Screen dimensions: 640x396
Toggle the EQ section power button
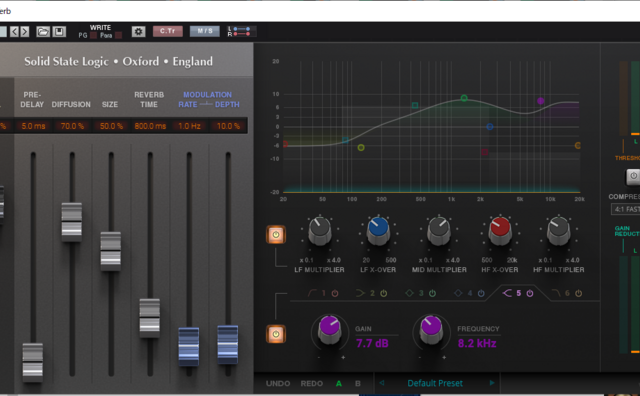(x=276, y=334)
